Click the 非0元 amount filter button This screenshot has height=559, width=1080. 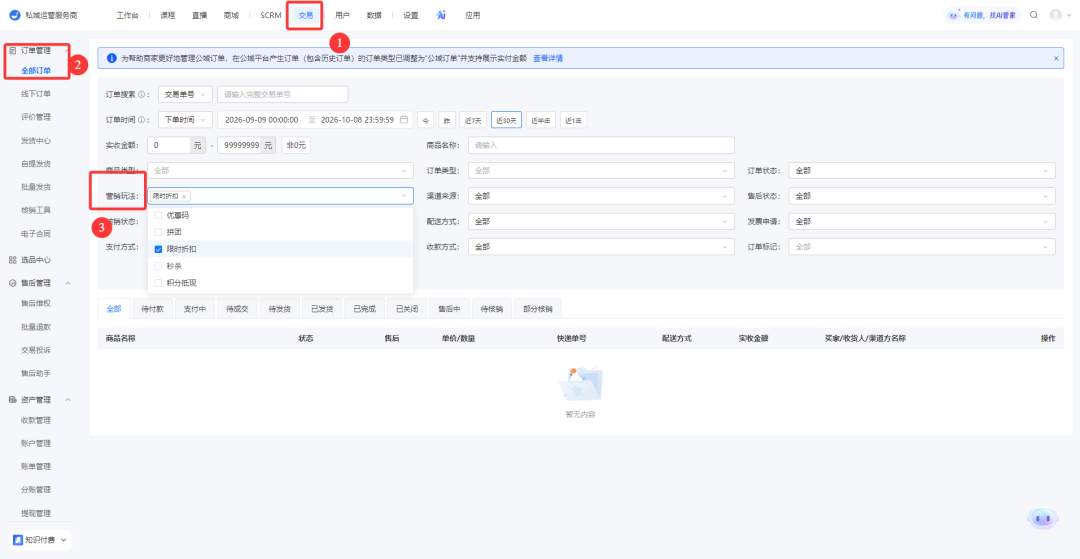tap(296, 145)
